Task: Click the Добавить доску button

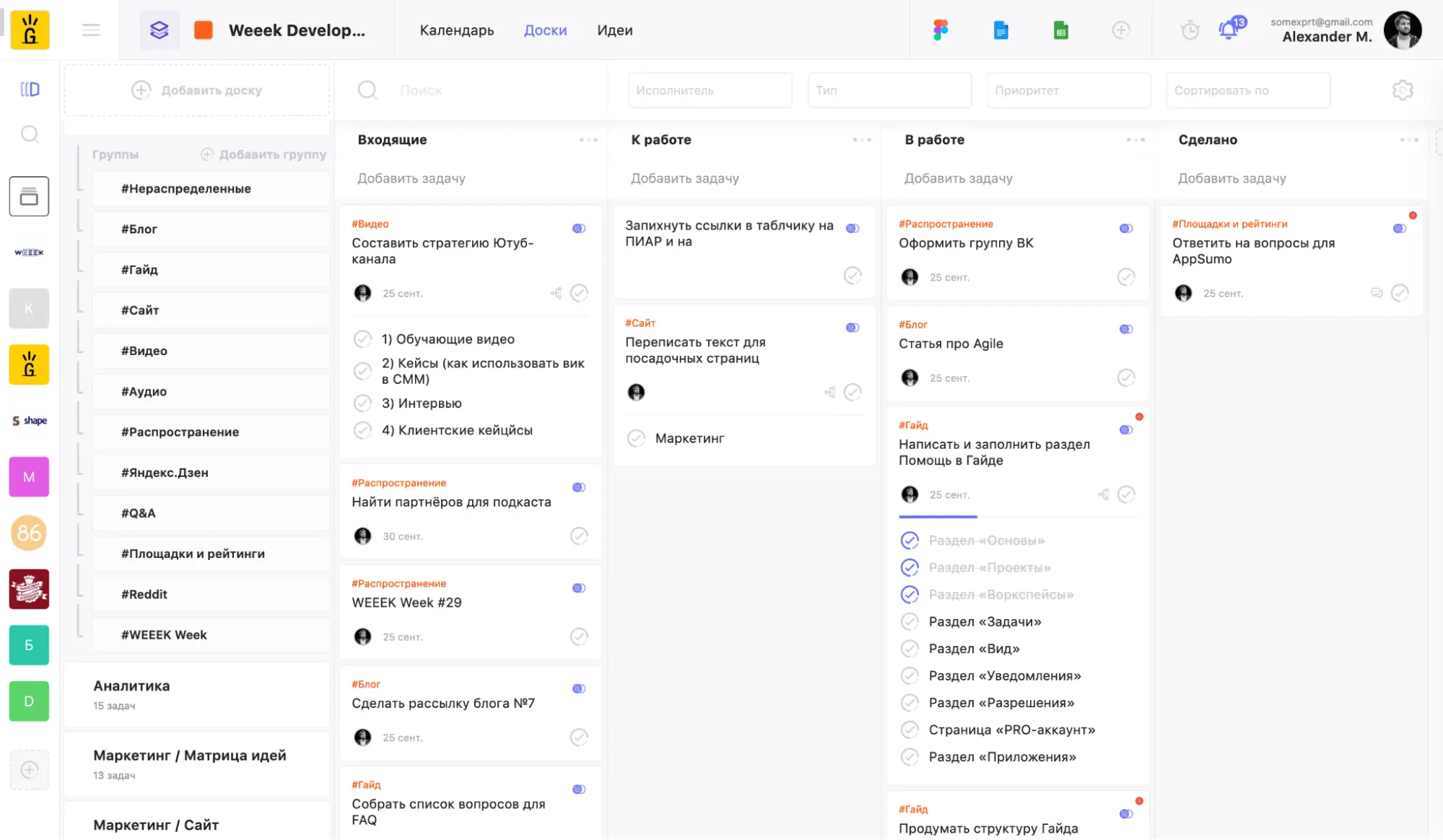Action: point(197,90)
